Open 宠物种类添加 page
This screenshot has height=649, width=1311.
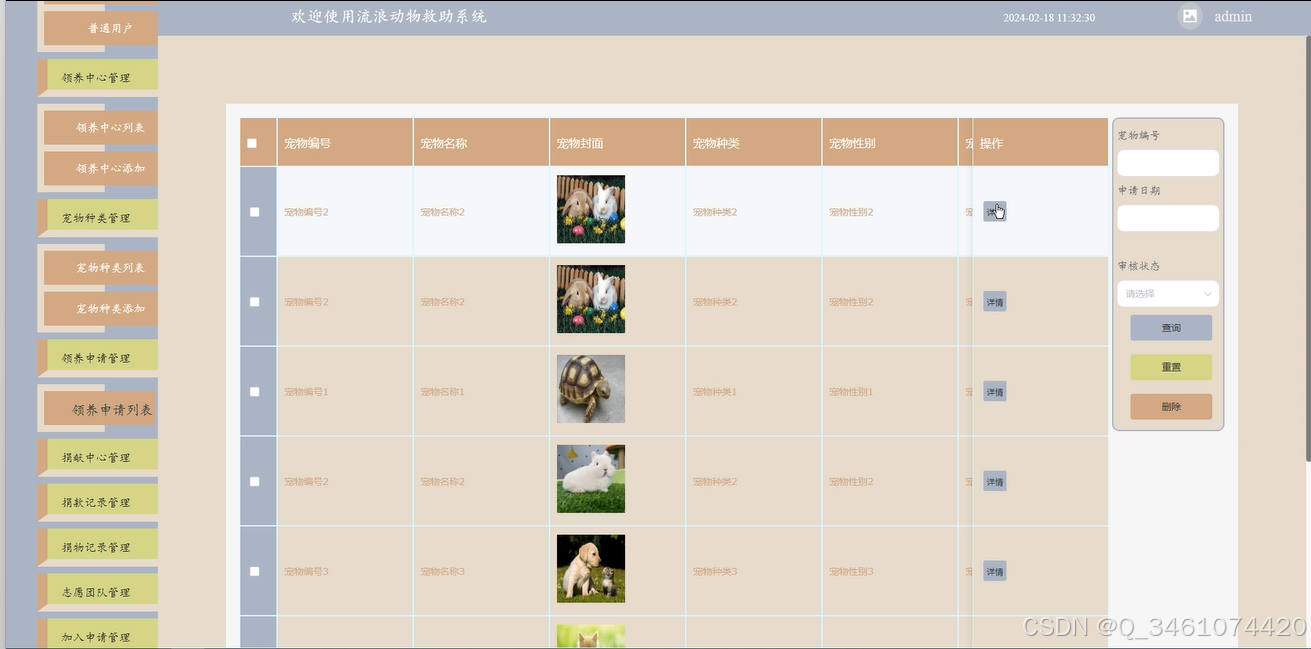point(101,308)
